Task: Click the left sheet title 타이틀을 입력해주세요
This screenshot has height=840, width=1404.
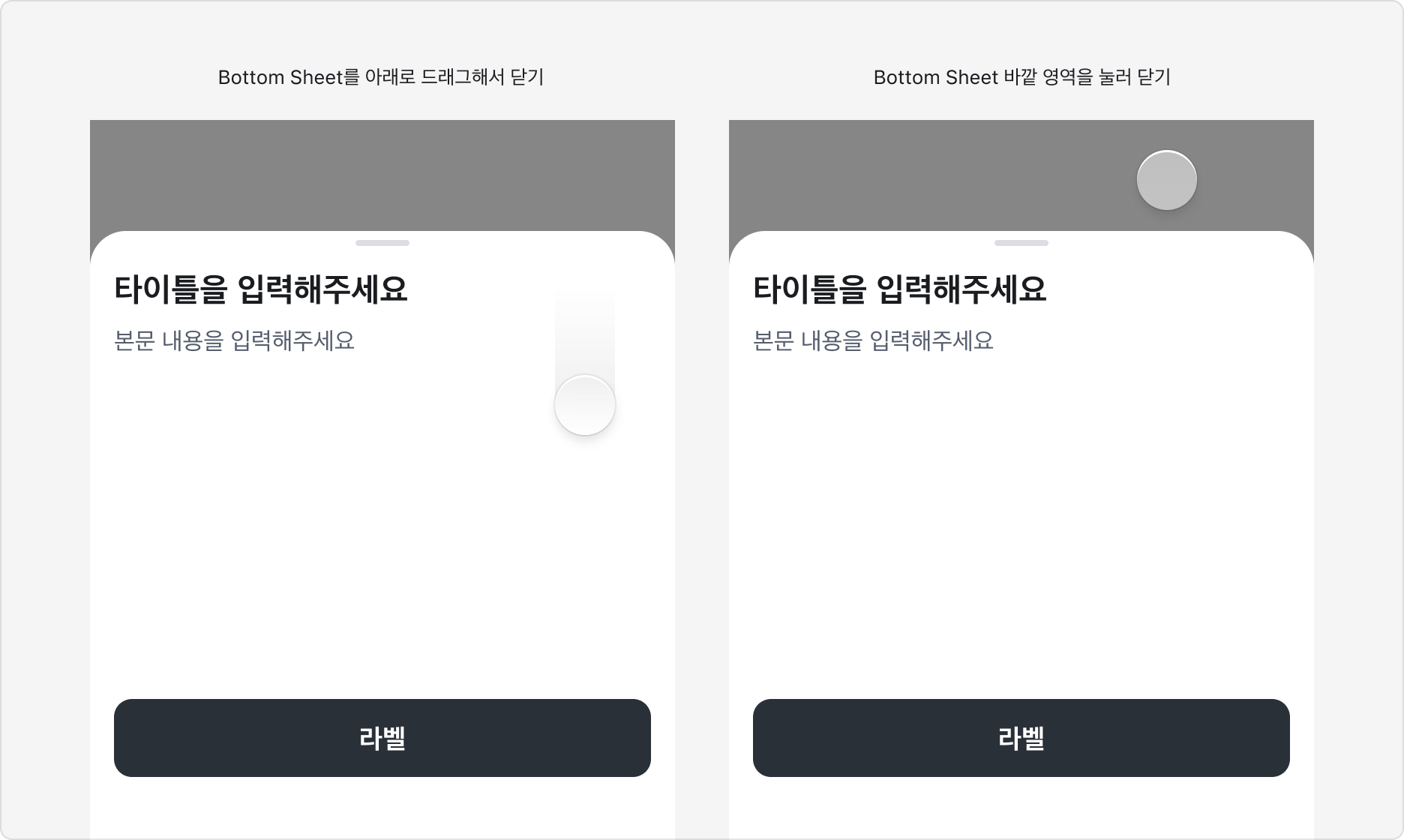Action: [x=261, y=289]
